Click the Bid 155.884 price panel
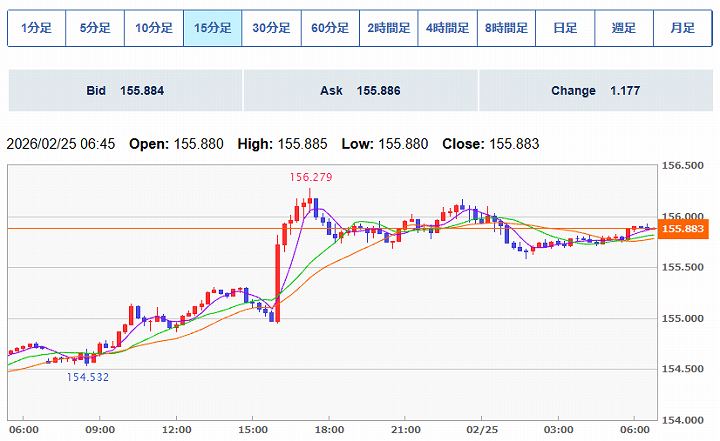The width and height of the screenshot is (720, 441). click(125, 91)
